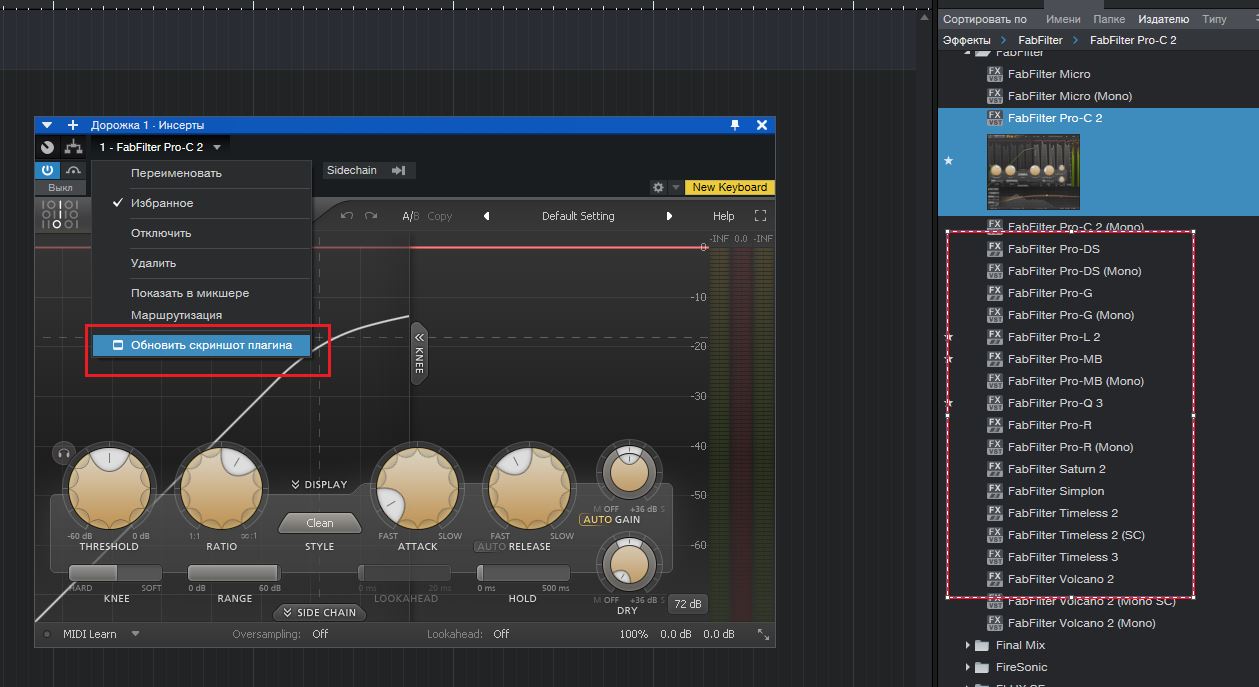Open the Default Setting preset menu
Viewport: 1259px width, 687px height.
pyautogui.click(x=578, y=216)
